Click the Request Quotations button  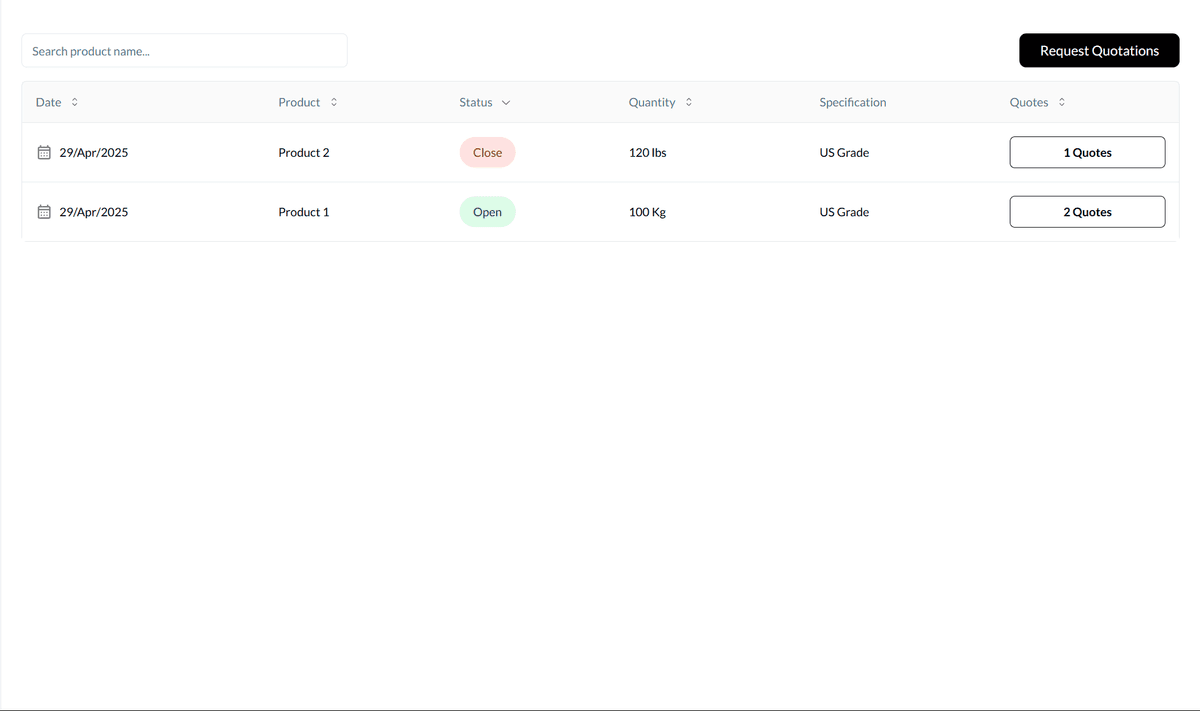point(1098,50)
